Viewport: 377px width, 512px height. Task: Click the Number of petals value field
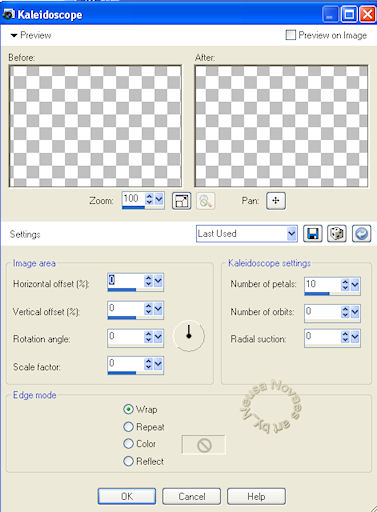tap(323, 284)
